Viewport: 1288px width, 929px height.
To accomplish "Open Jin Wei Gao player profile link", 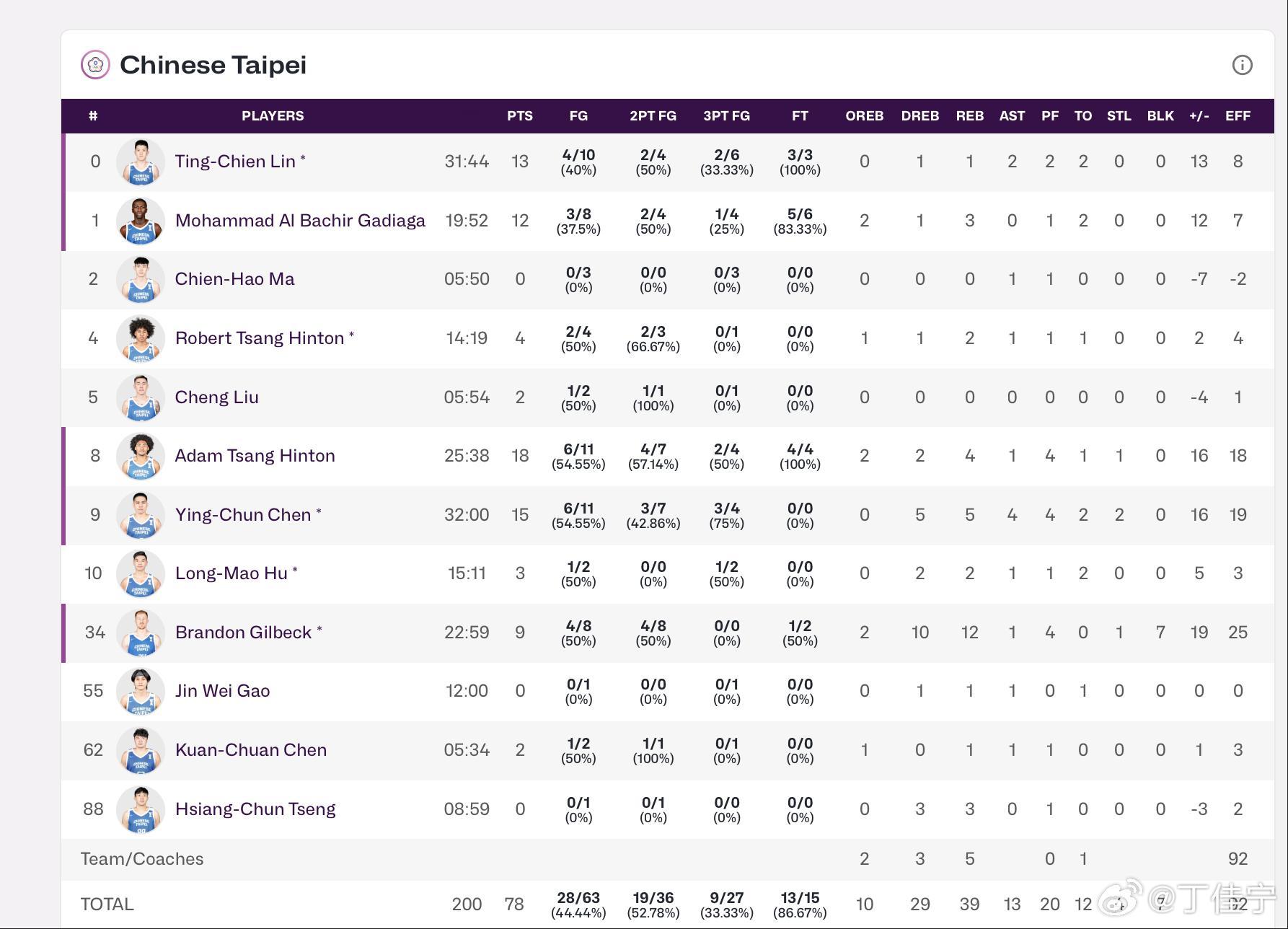I will coord(222,691).
